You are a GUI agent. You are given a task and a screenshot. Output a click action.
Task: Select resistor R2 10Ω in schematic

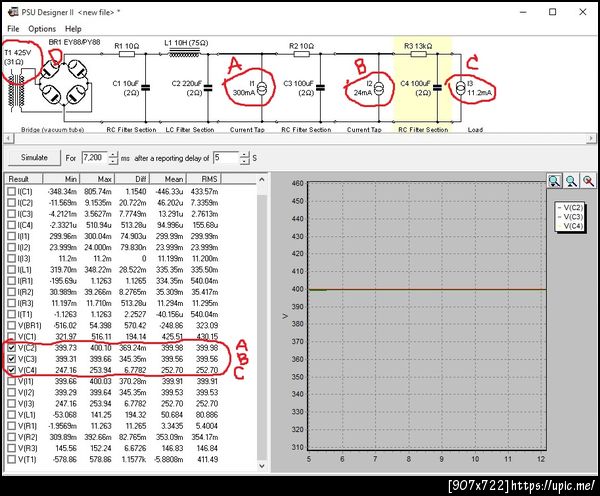[x=301, y=54]
